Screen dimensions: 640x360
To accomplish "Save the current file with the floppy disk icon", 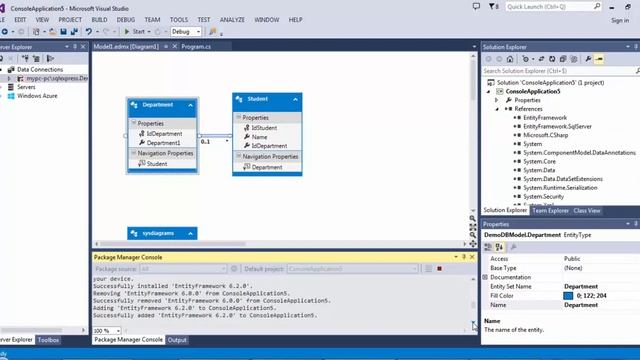I will click(x=63, y=32).
